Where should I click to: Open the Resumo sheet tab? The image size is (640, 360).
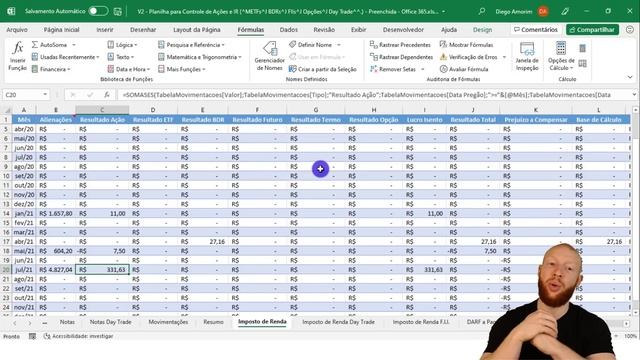pos(213,322)
